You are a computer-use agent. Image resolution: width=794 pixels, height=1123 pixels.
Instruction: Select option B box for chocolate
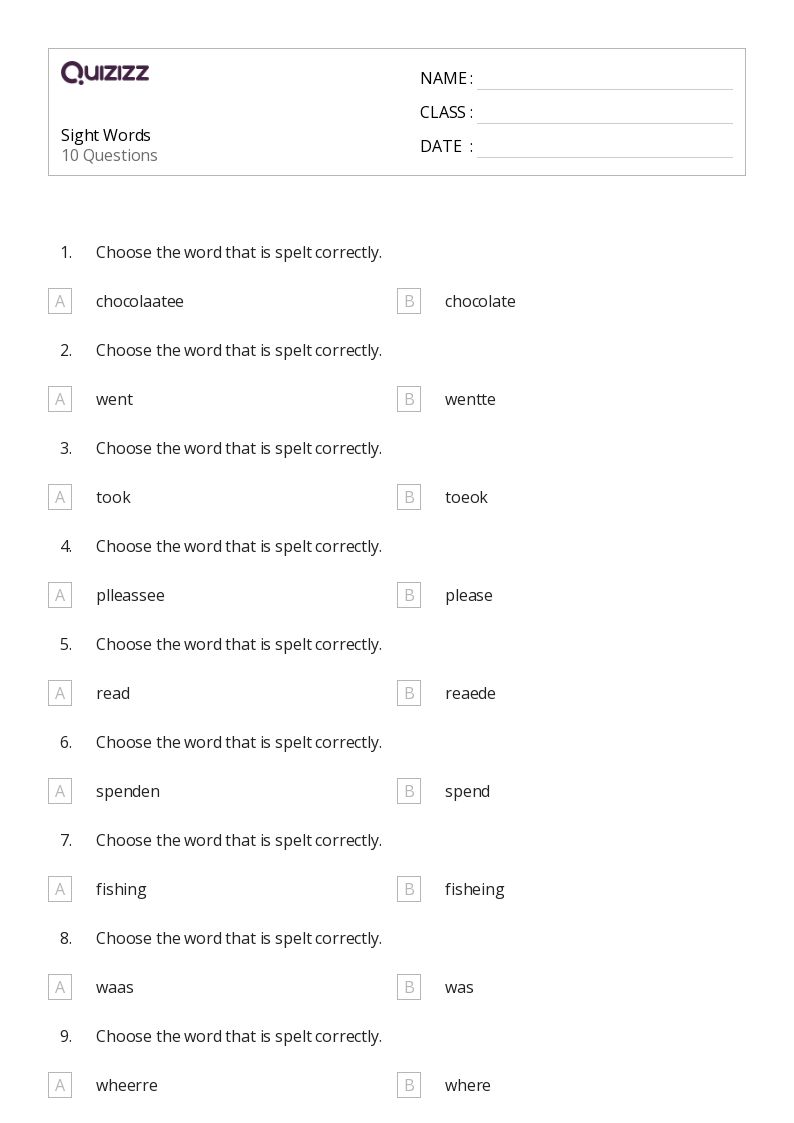pos(409,302)
